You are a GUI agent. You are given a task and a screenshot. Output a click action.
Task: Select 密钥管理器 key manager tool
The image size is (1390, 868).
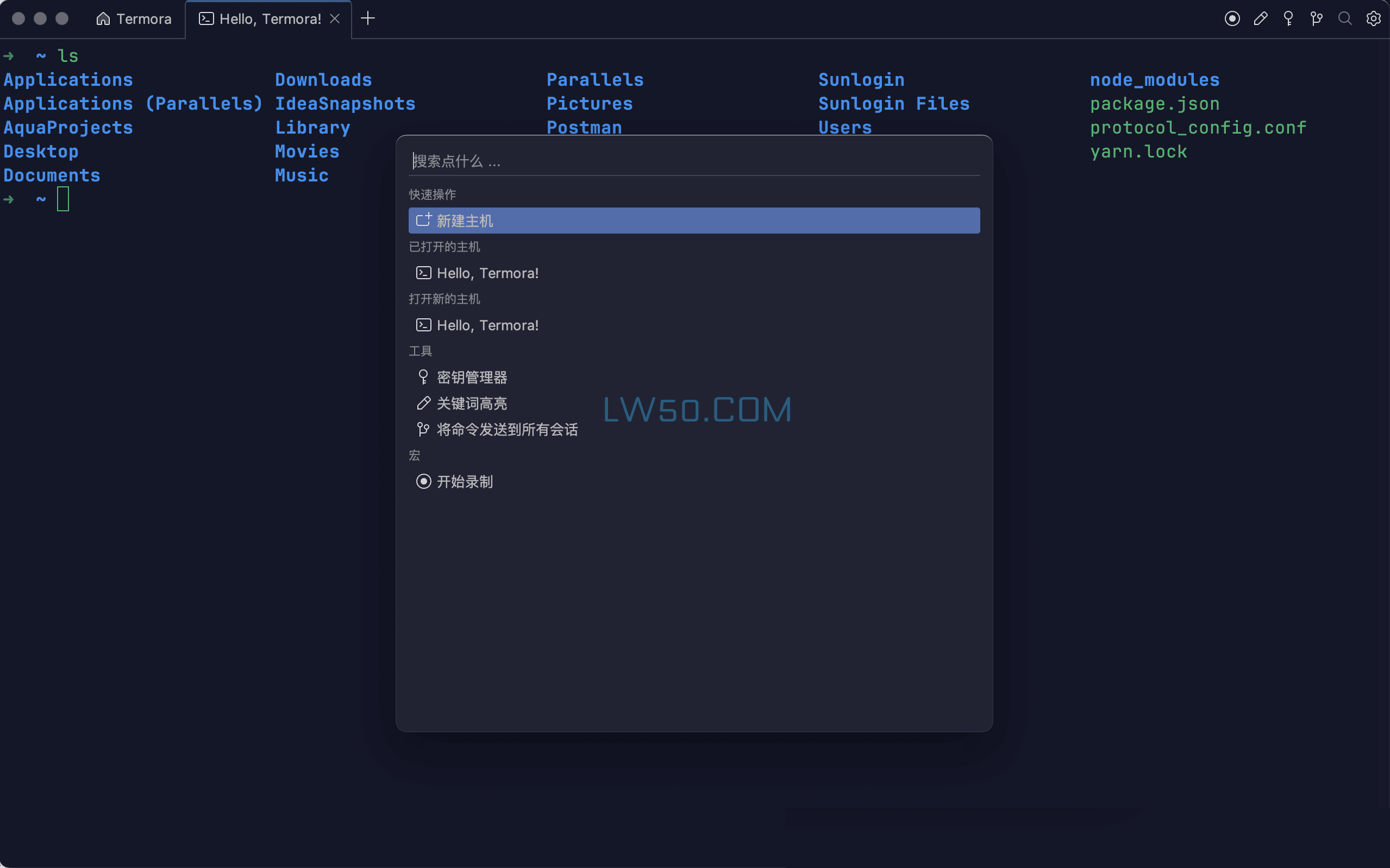[x=471, y=377]
